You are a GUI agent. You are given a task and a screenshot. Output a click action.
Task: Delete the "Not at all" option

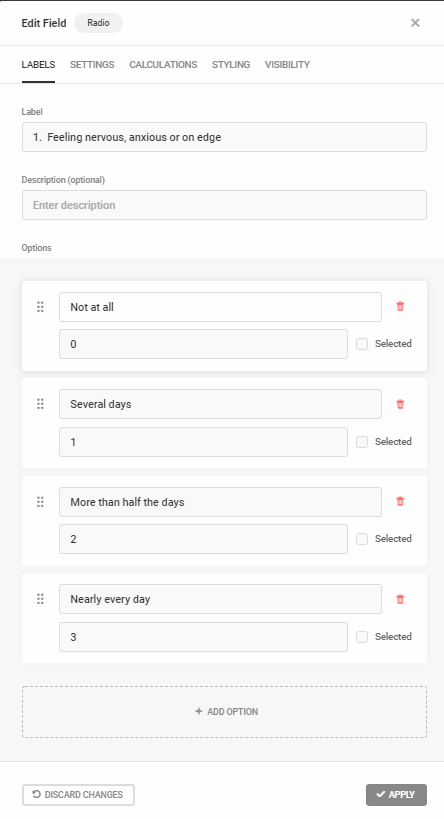[x=400, y=306]
